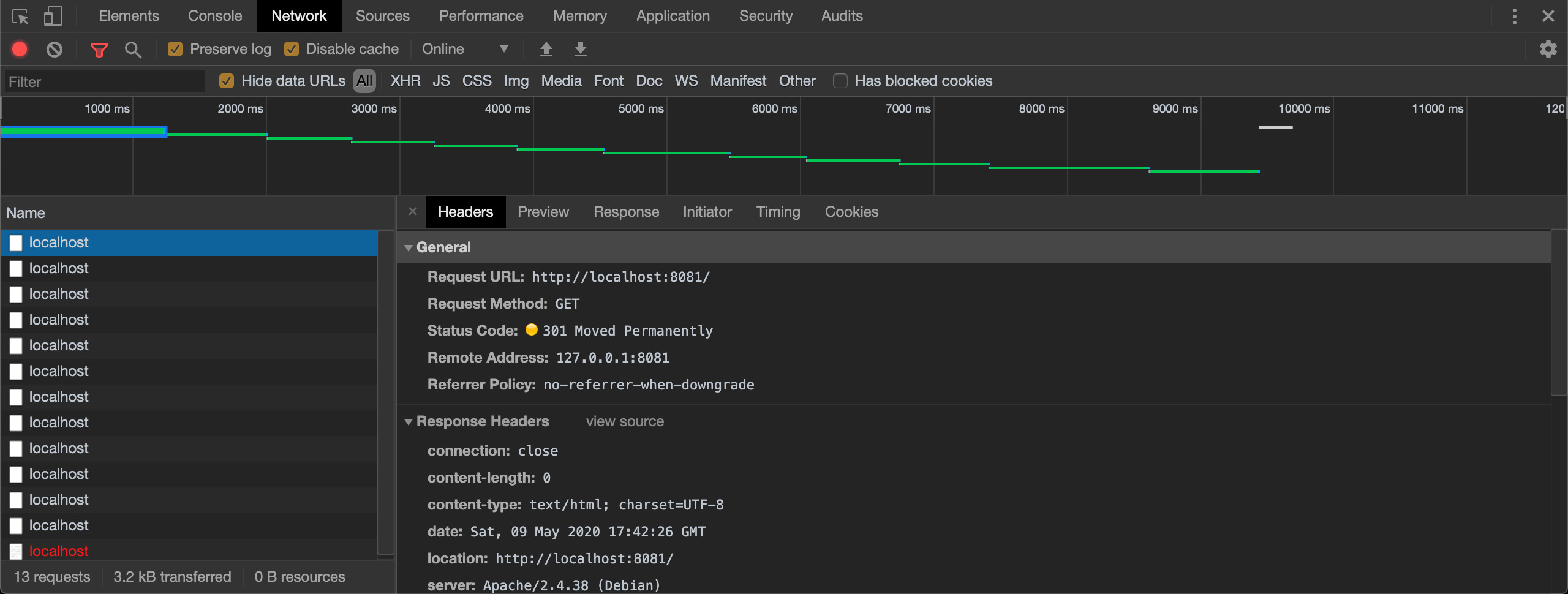Open the Initiator tab
This screenshot has height=594, width=1568.
pos(707,212)
